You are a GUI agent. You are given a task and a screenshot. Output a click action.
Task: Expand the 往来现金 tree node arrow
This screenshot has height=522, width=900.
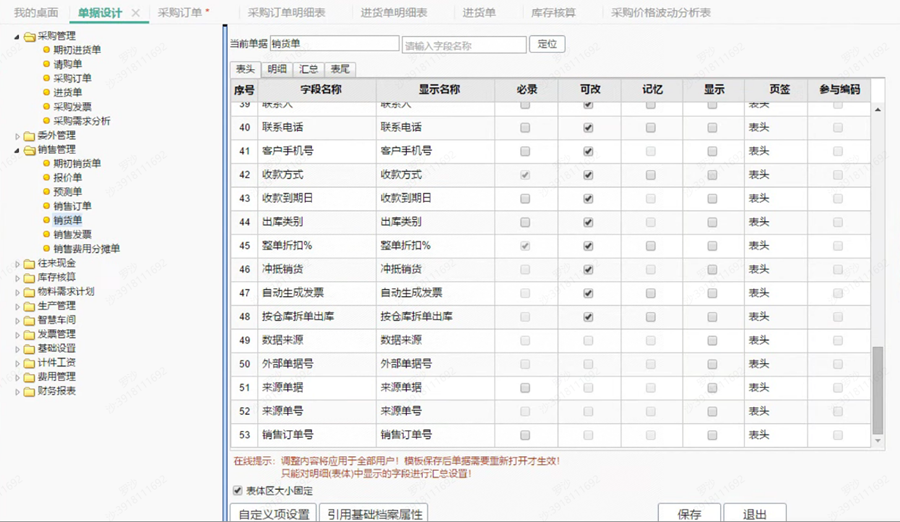tap(17, 264)
